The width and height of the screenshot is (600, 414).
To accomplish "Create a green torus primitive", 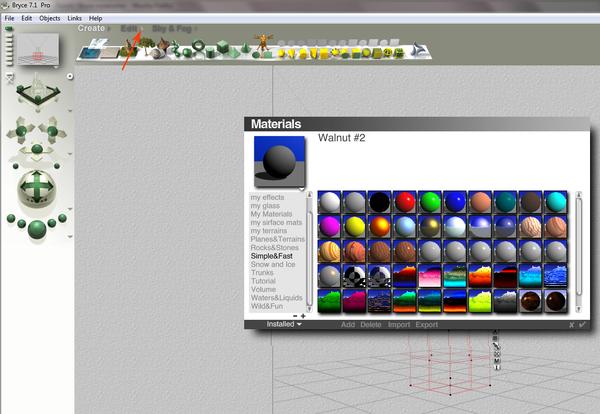I will pyautogui.click(x=198, y=46).
